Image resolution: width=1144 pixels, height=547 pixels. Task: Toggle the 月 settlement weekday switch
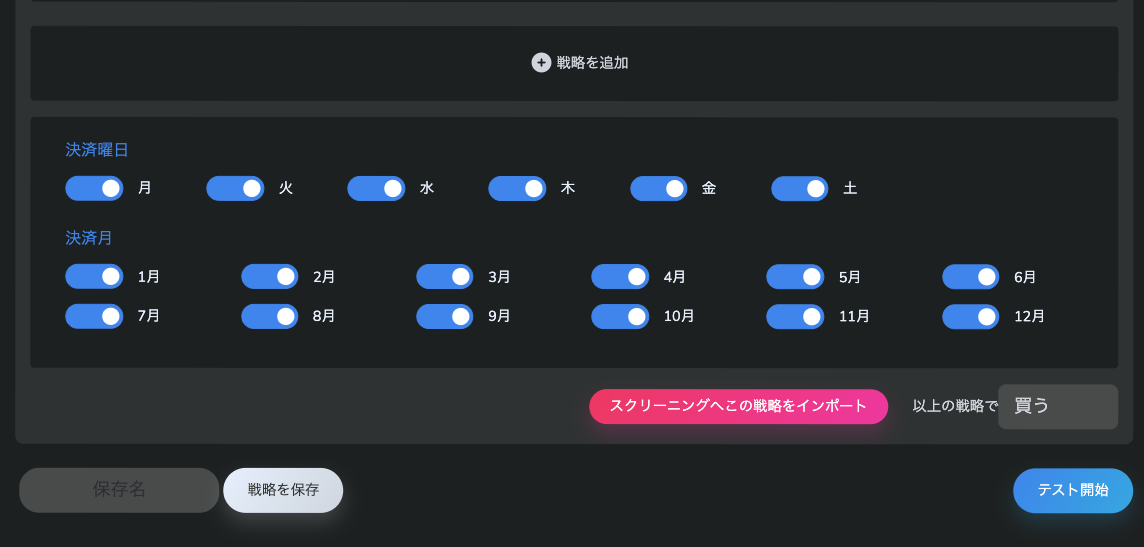(x=94, y=188)
